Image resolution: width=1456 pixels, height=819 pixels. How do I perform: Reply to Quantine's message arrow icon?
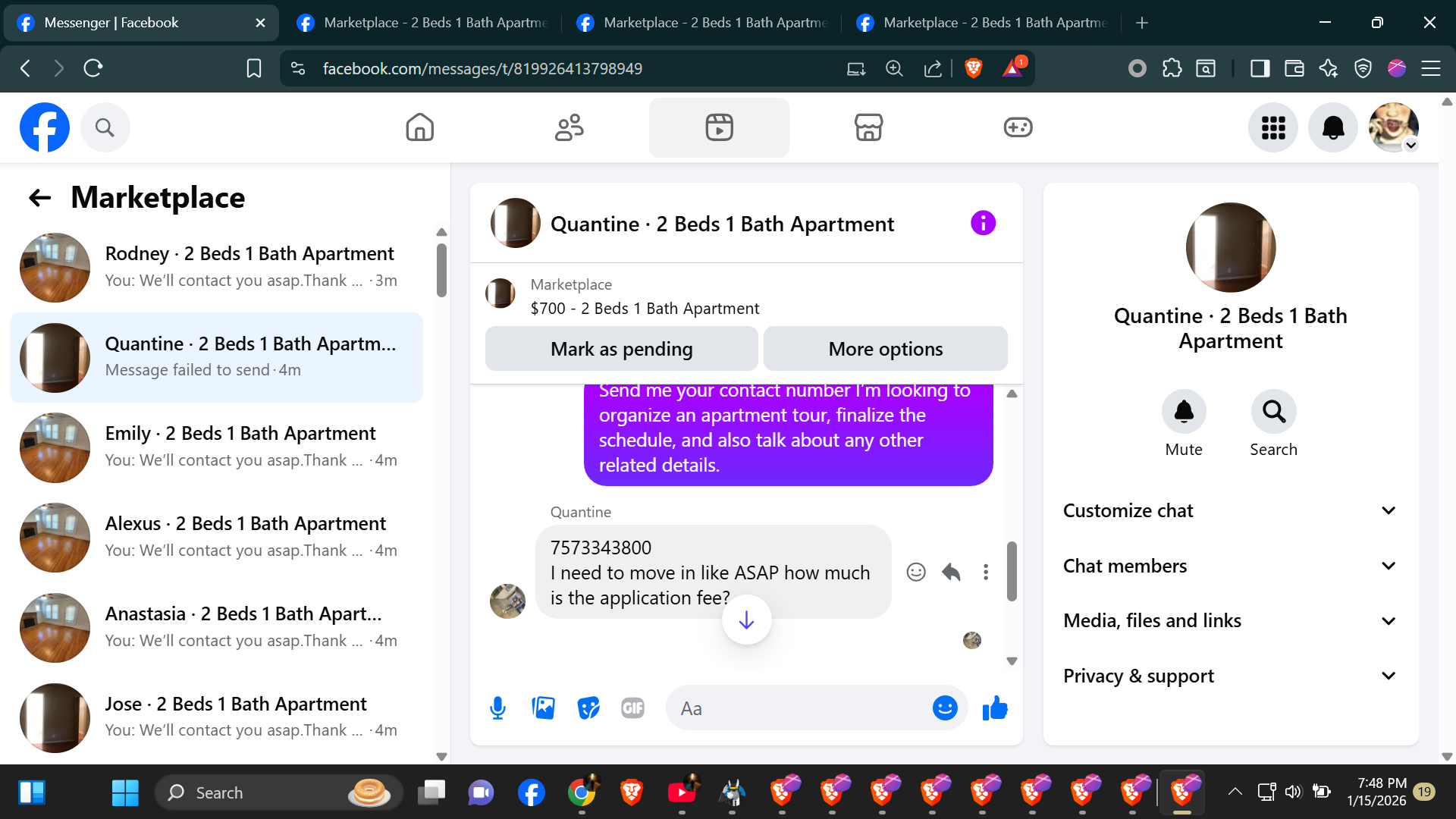(x=951, y=572)
